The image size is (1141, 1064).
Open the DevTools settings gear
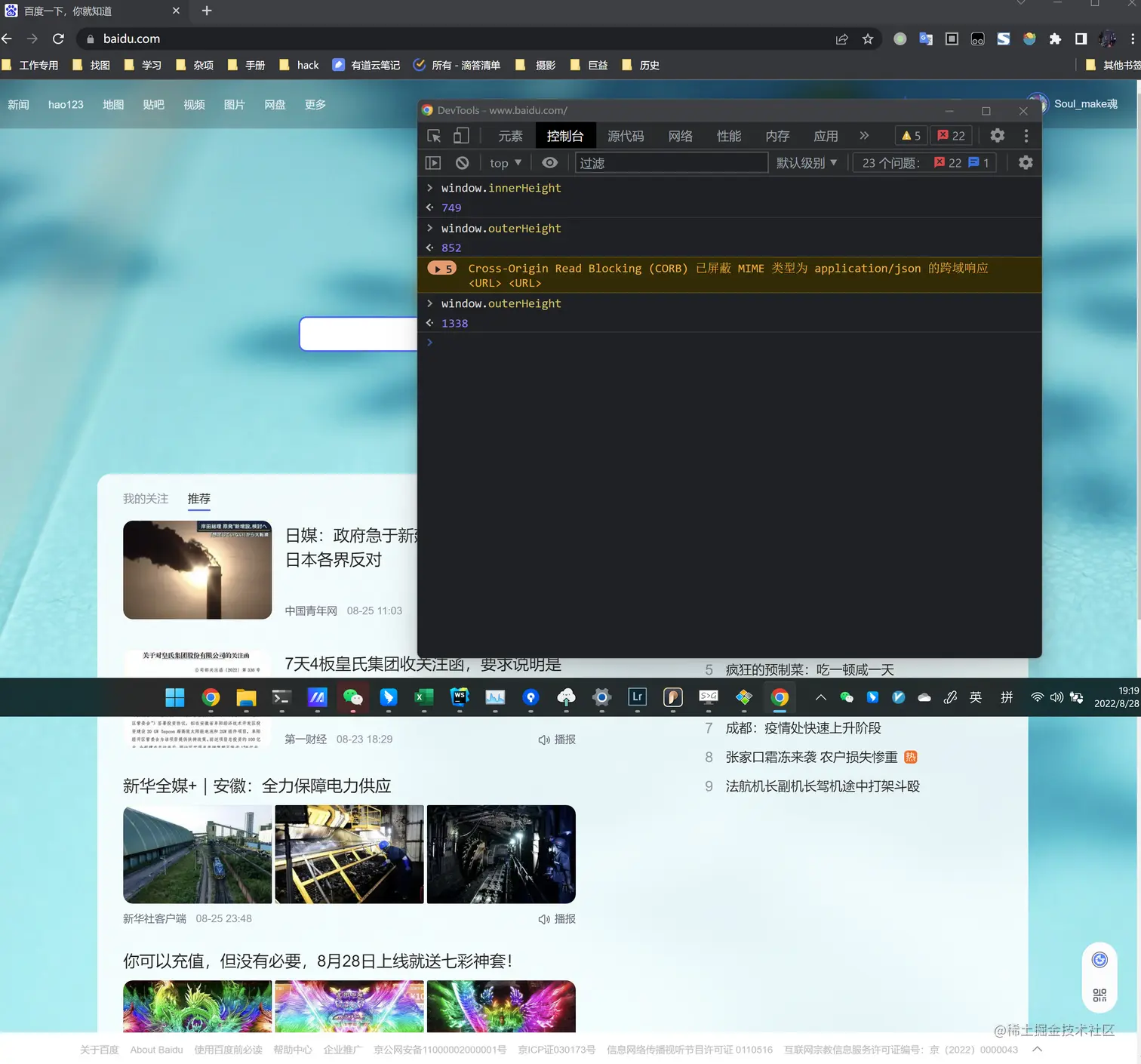pos(998,136)
